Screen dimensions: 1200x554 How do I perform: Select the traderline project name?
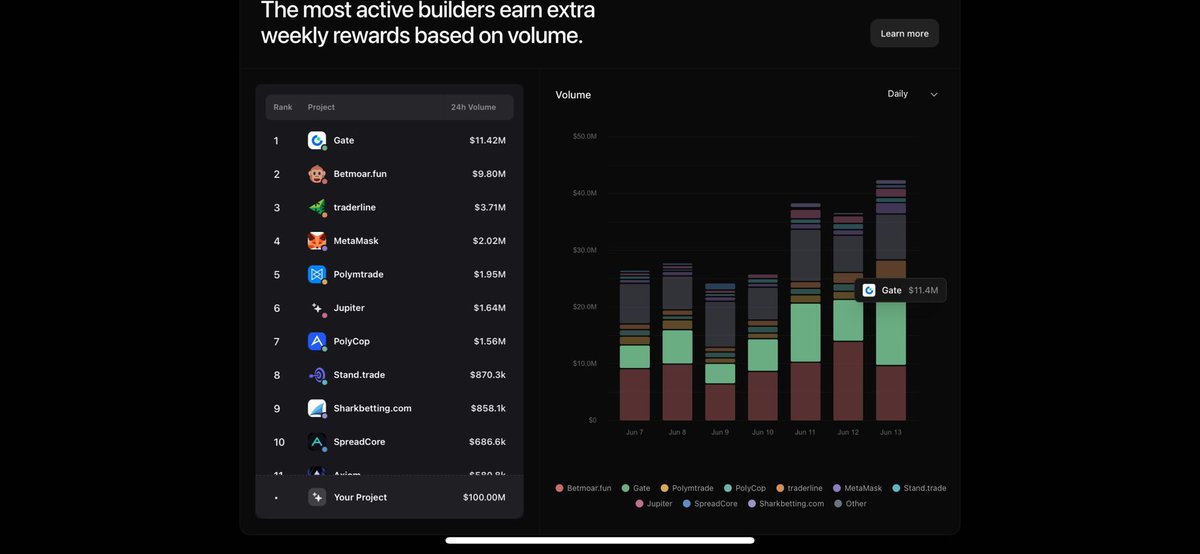click(x=355, y=208)
